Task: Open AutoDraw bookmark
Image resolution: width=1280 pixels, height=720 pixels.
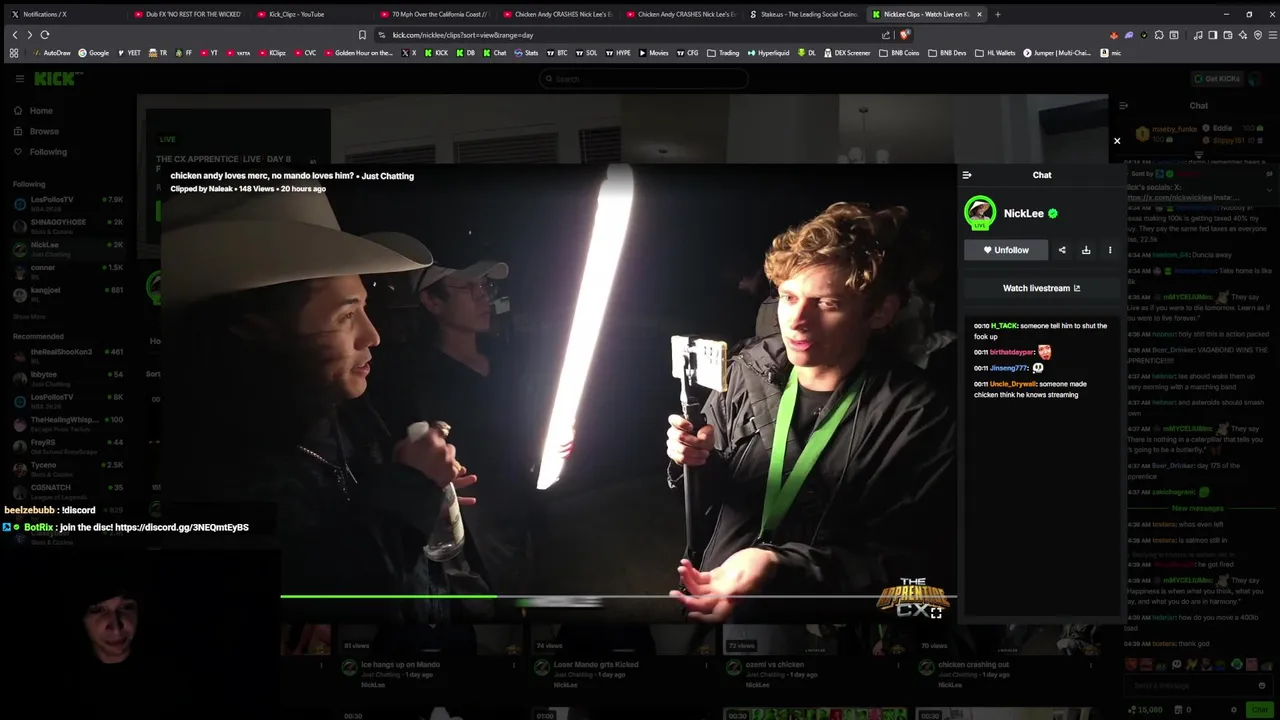Action: pos(51,53)
